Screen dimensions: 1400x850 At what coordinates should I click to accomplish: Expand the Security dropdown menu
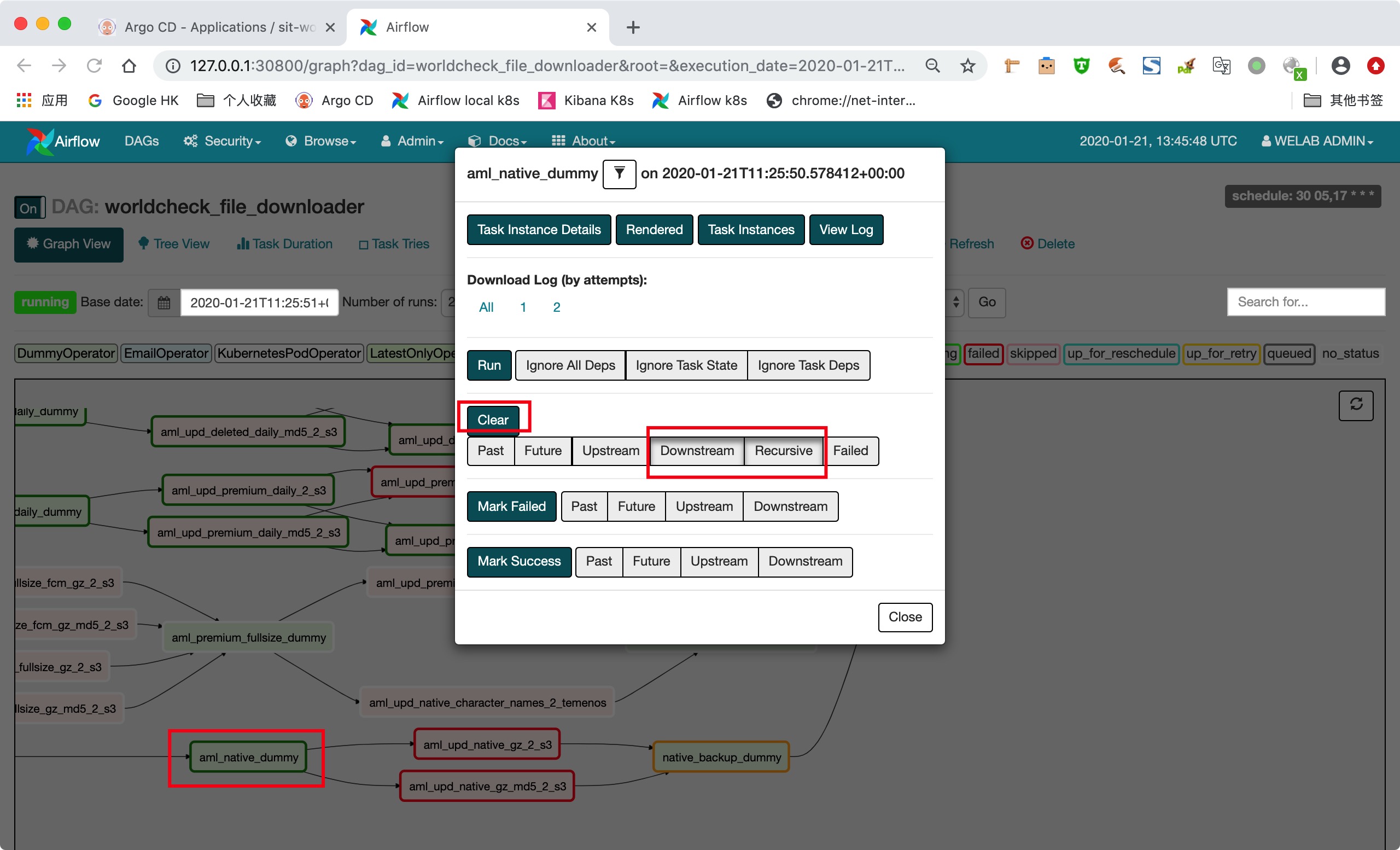[x=222, y=141]
